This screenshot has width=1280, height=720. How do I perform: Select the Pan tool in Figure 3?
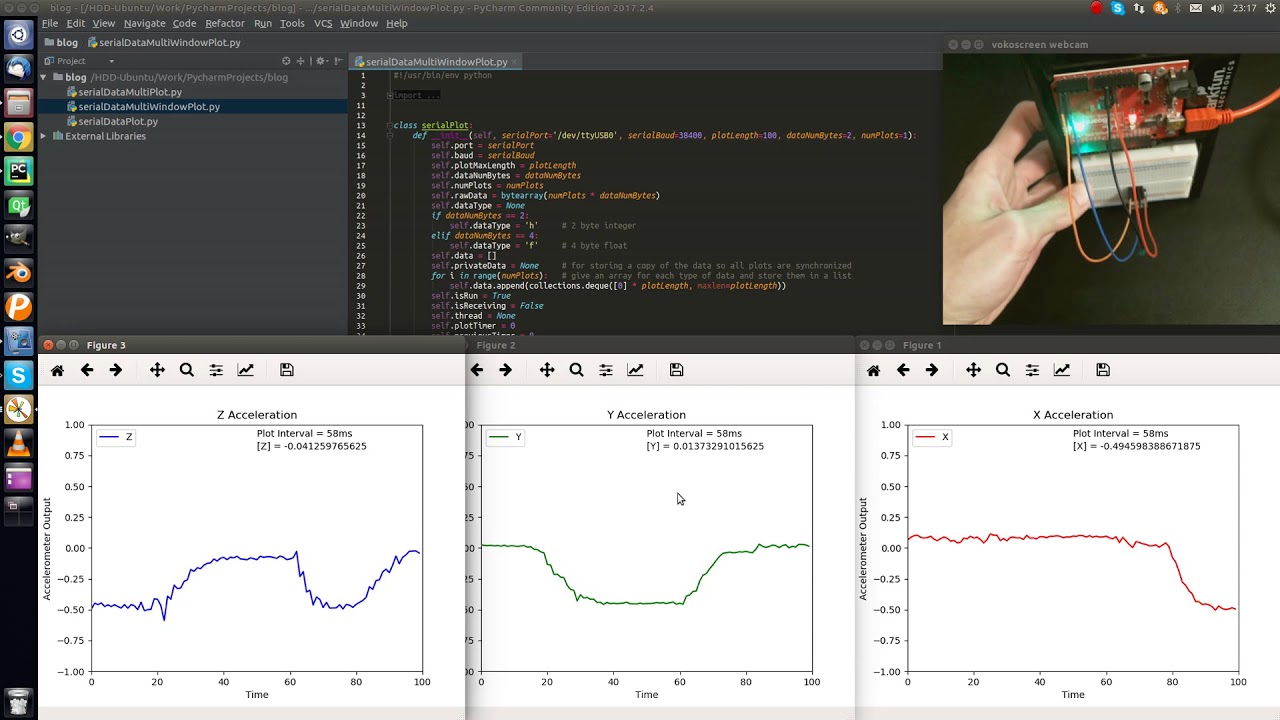(x=157, y=370)
